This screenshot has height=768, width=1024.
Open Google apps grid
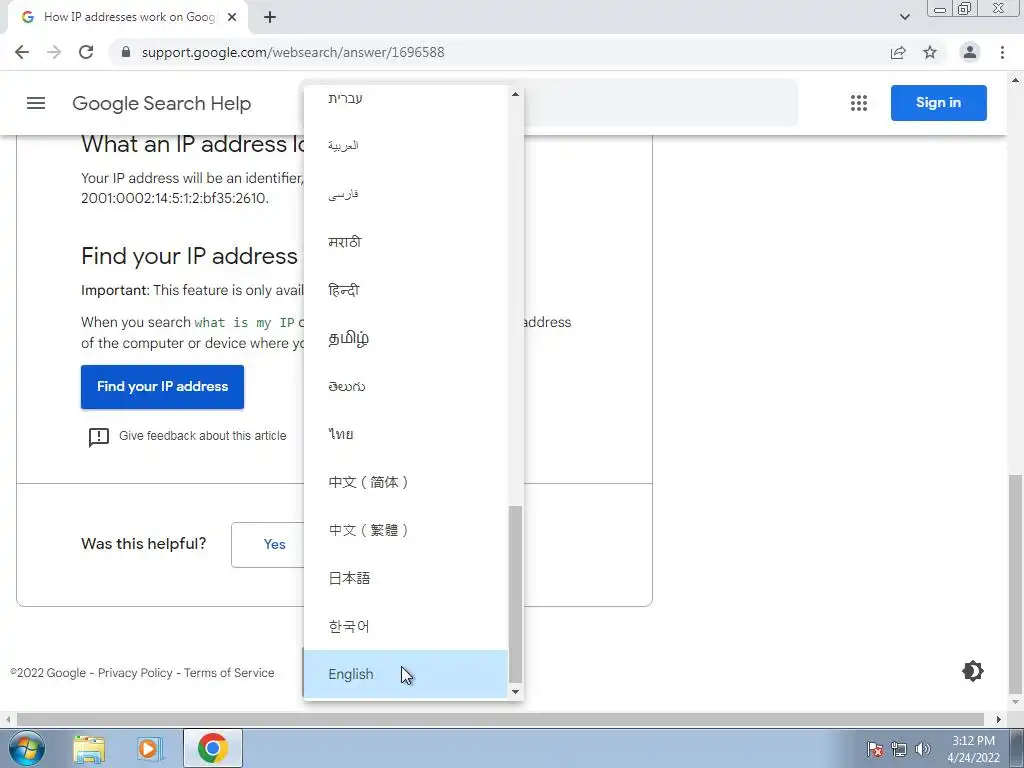click(859, 103)
